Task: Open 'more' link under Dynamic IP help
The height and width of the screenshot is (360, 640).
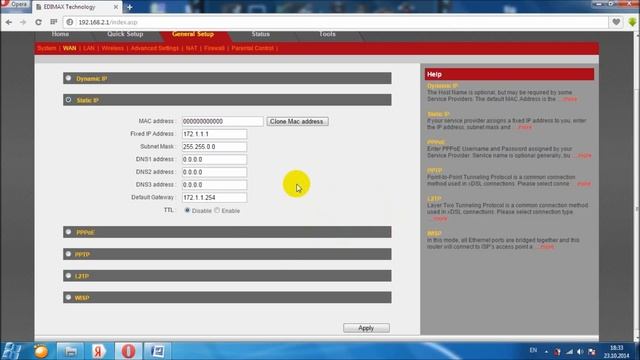Action: [569, 99]
